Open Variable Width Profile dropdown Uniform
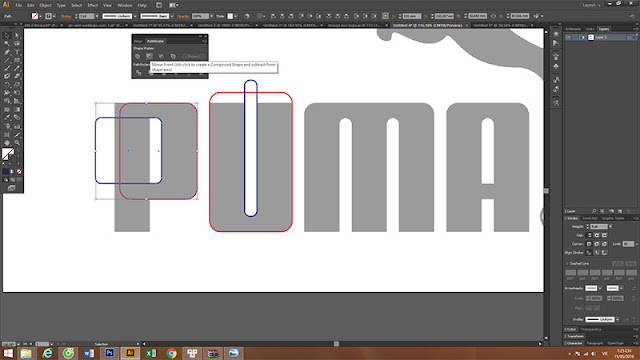The width and height of the screenshot is (640, 360). pos(135,16)
